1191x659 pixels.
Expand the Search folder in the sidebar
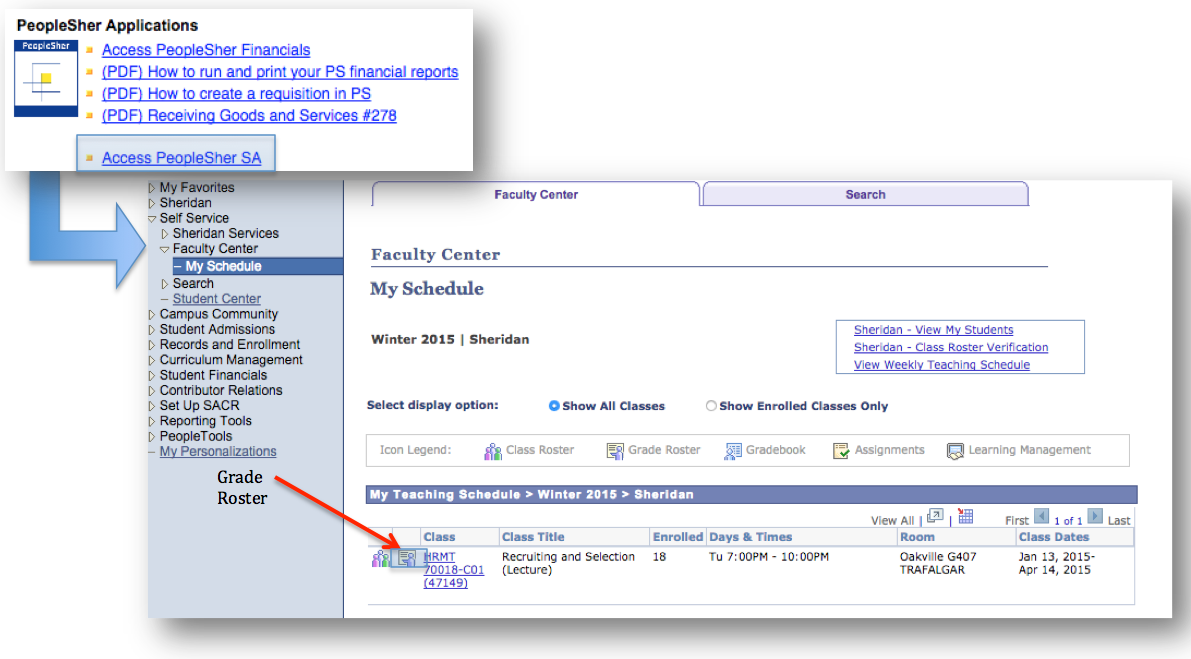[x=165, y=284]
